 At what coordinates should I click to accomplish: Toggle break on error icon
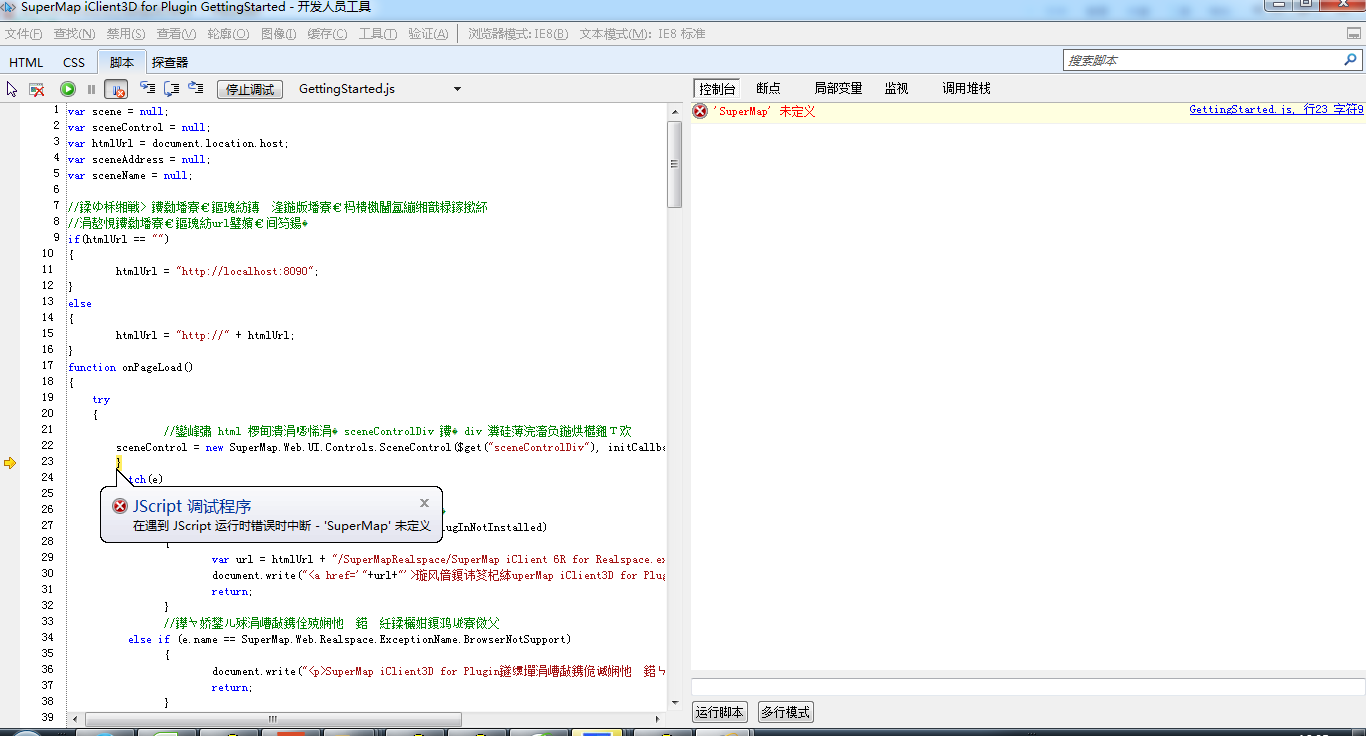116,89
